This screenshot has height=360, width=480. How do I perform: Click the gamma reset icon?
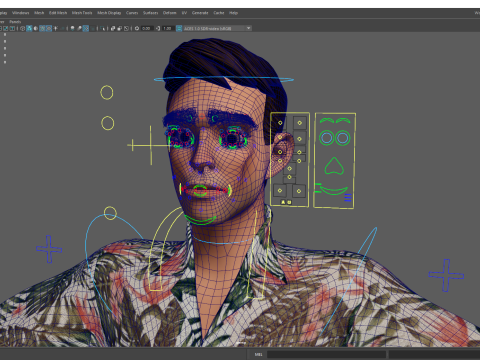(x=158, y=28)
